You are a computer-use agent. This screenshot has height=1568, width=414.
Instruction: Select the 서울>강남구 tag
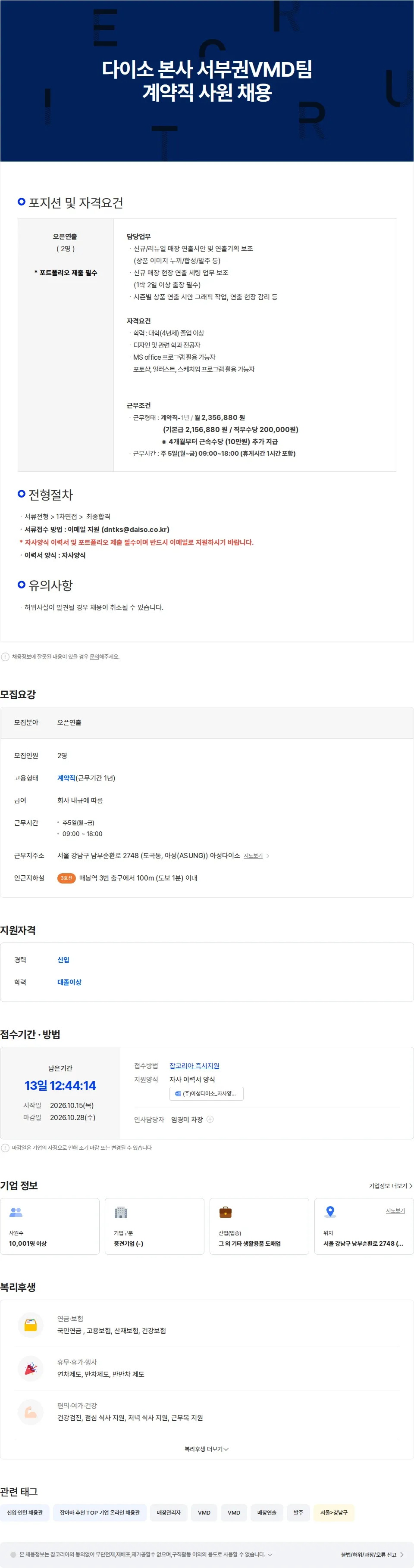tap(334, 1512)
